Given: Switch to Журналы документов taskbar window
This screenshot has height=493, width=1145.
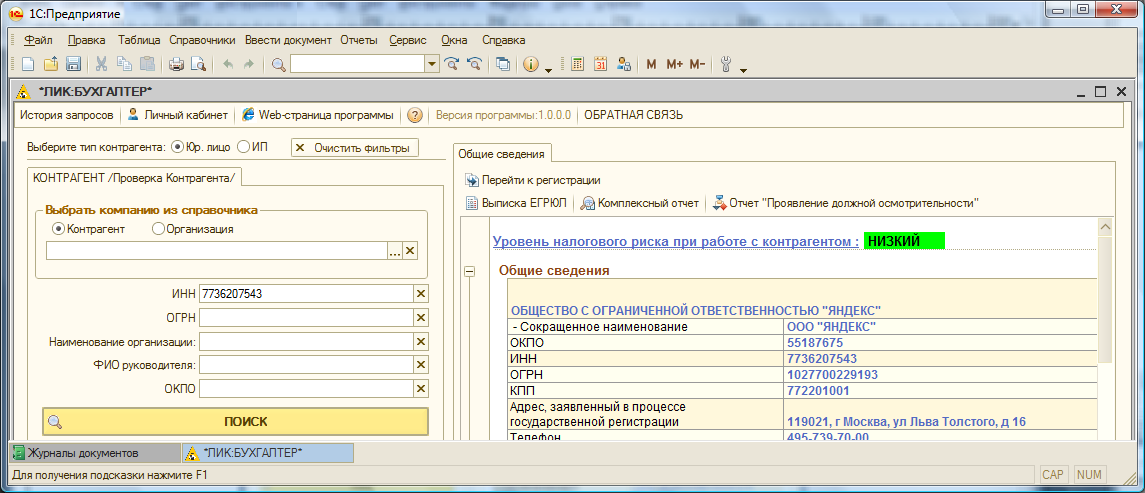Looking at the screenshot, I should [94, 453].
